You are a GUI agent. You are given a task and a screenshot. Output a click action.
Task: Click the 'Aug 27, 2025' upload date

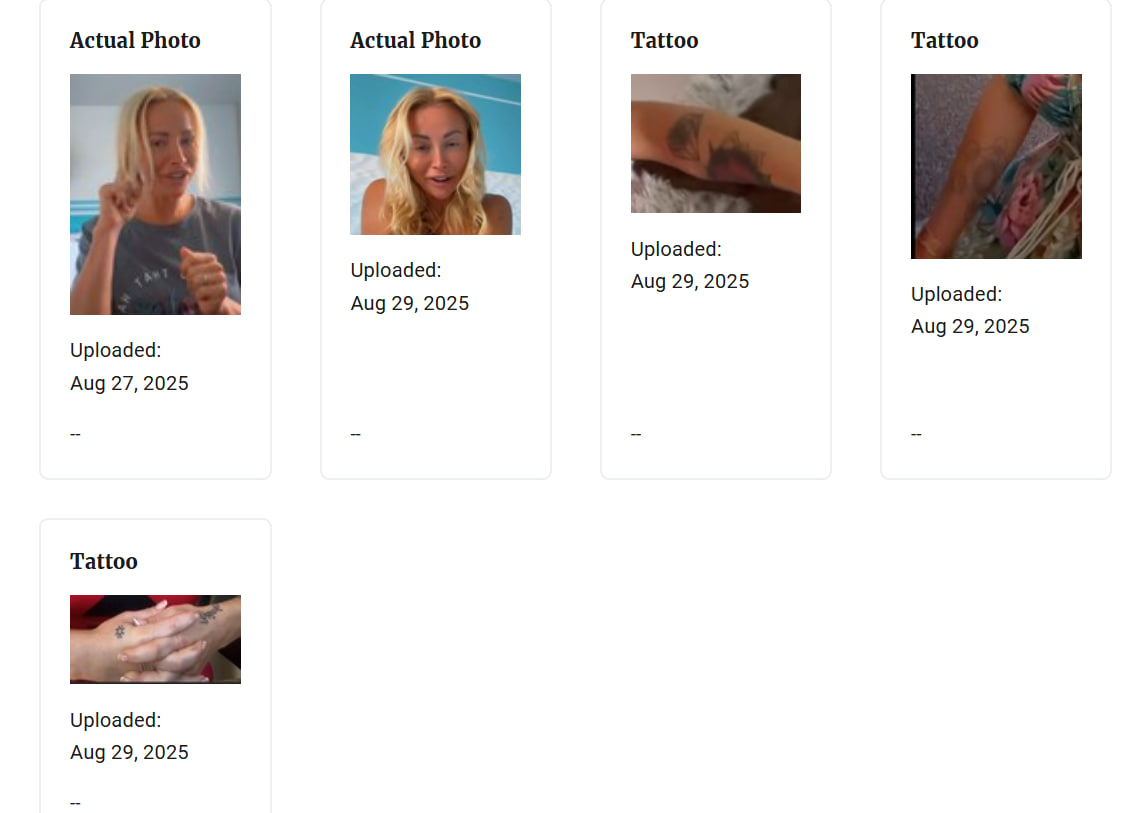click(129, 383)
